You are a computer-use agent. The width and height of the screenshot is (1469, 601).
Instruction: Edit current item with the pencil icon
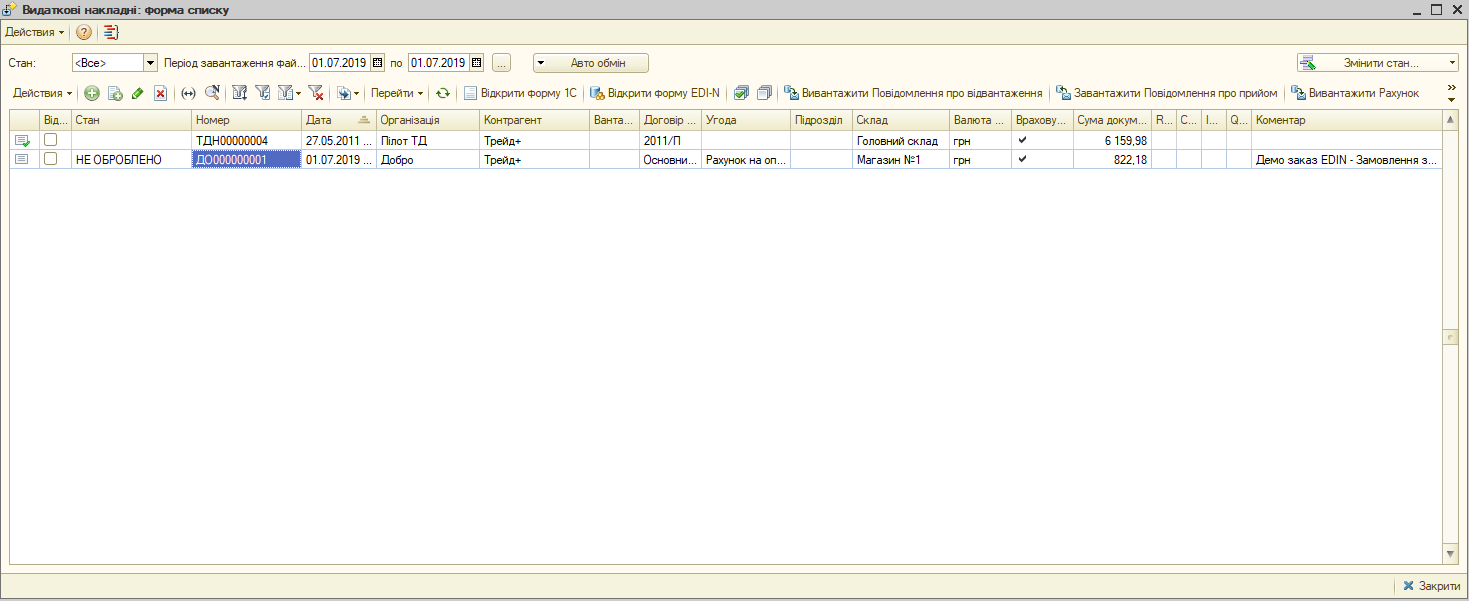(138, 93)
